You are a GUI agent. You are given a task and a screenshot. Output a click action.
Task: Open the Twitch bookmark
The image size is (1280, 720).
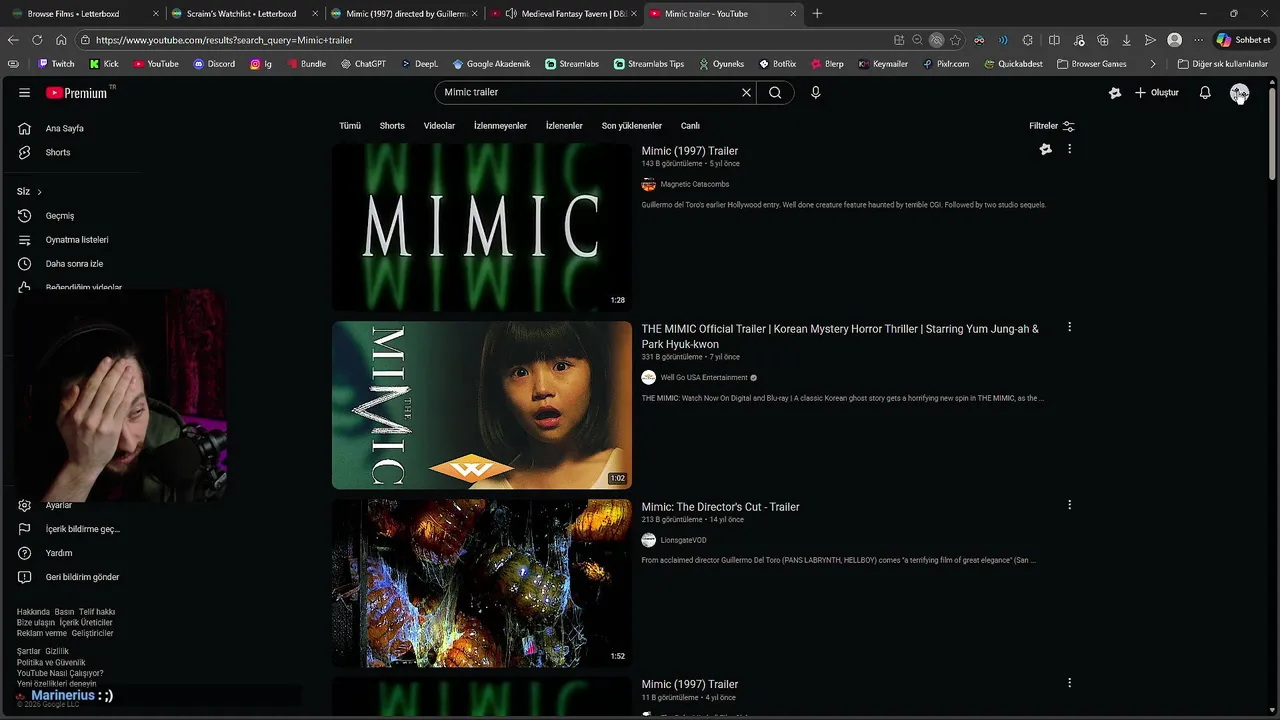(x=56, y=64)
